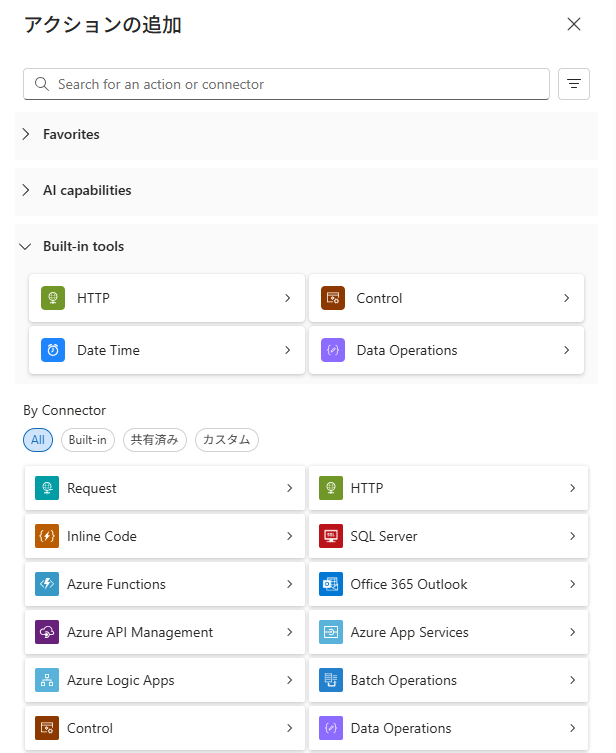Open the Azure Functions chevron

click(290, 584)
